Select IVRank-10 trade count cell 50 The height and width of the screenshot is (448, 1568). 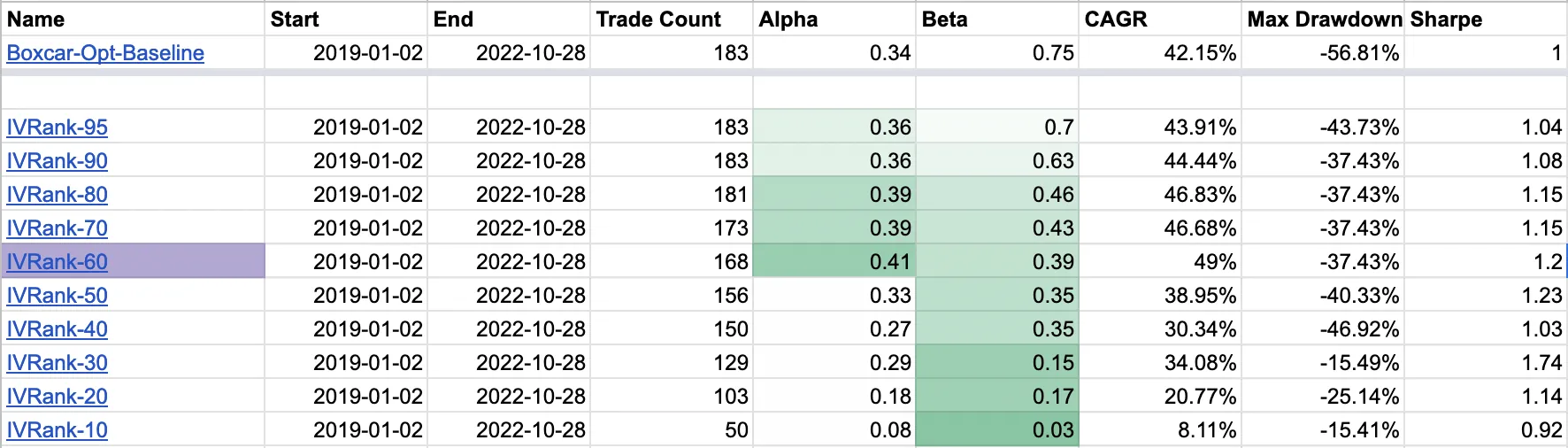tap(672, 430)
